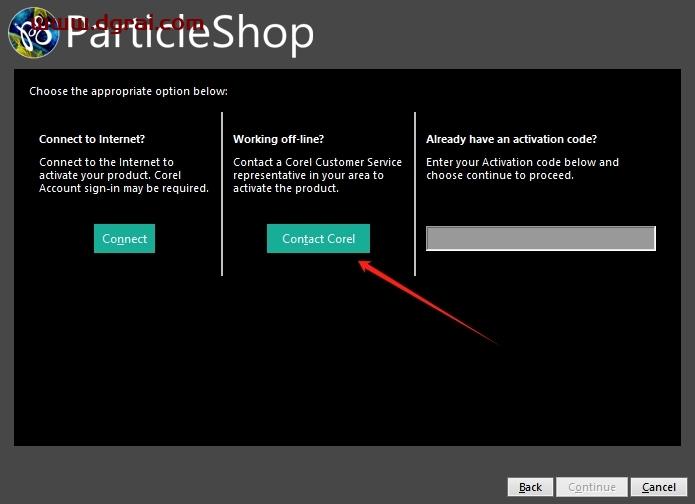Viewport: 695px width, 504px height.
Task: Cancel the activation dialog
Action: tap(659, 487)
